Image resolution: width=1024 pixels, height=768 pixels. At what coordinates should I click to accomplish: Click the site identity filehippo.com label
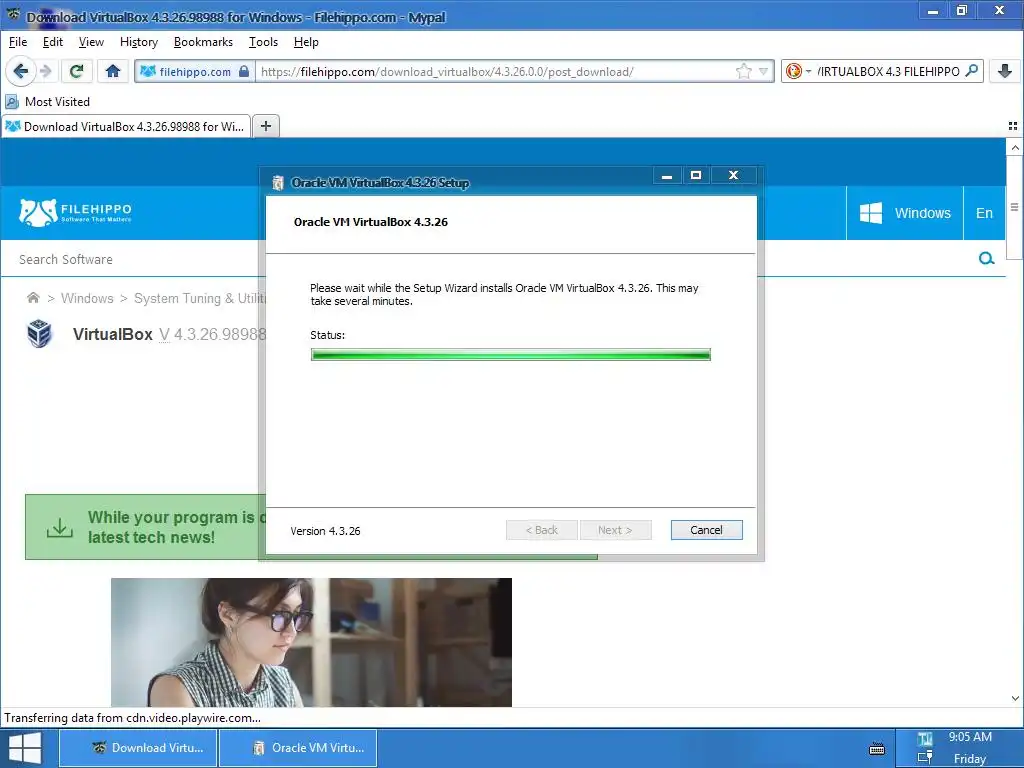[x=195, y=71]
